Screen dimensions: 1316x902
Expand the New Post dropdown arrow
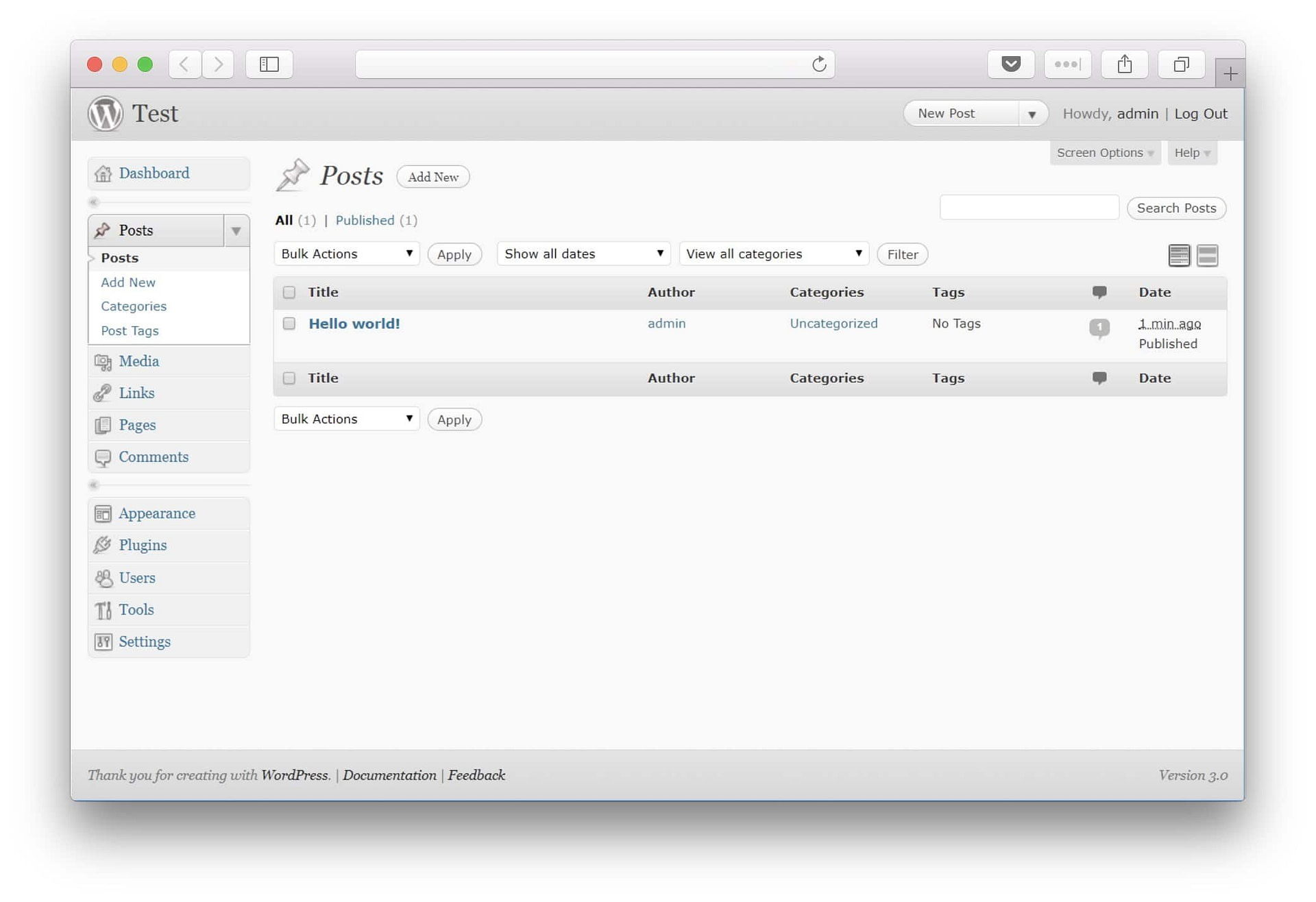1032,114
